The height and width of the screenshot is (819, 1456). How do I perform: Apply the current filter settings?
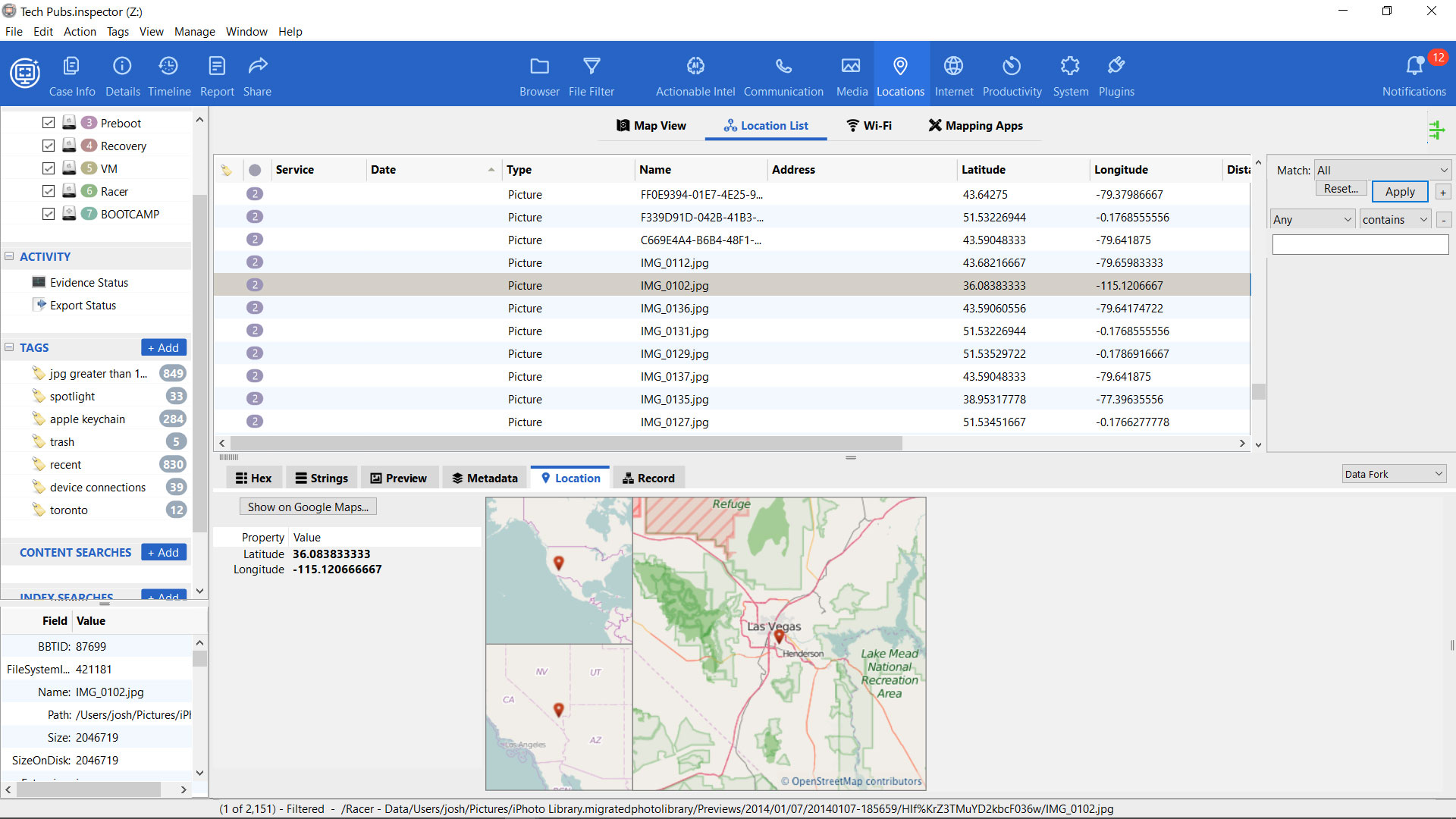coord(1398,191)
